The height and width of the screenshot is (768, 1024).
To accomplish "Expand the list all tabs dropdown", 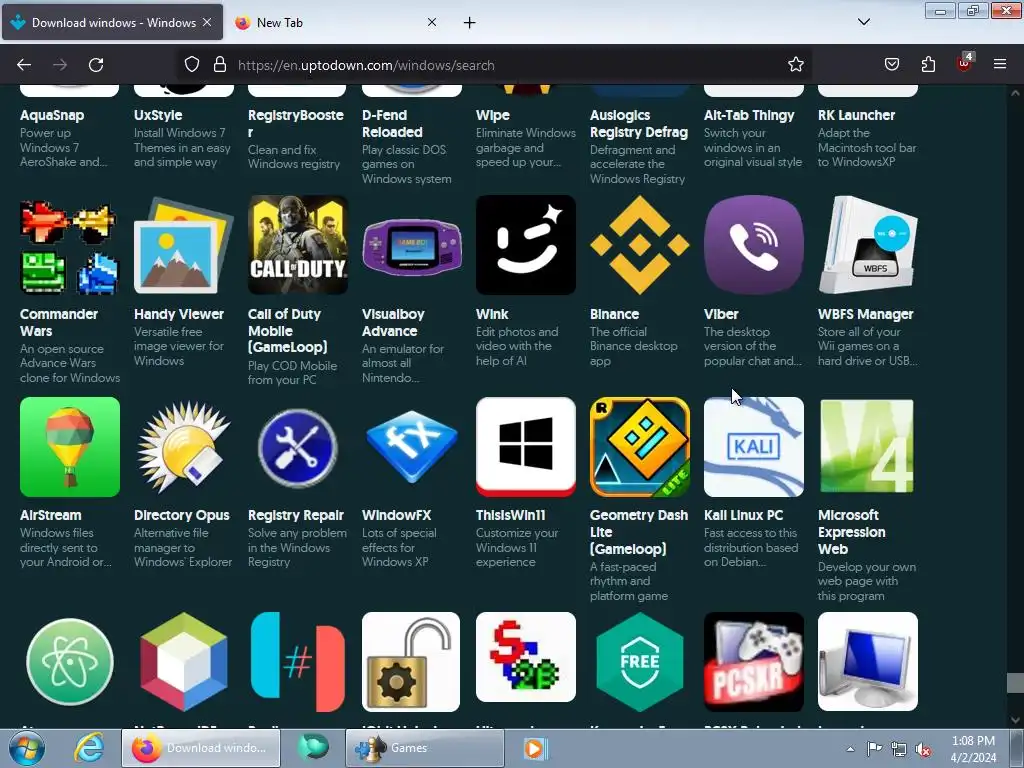I will (863, 22).
